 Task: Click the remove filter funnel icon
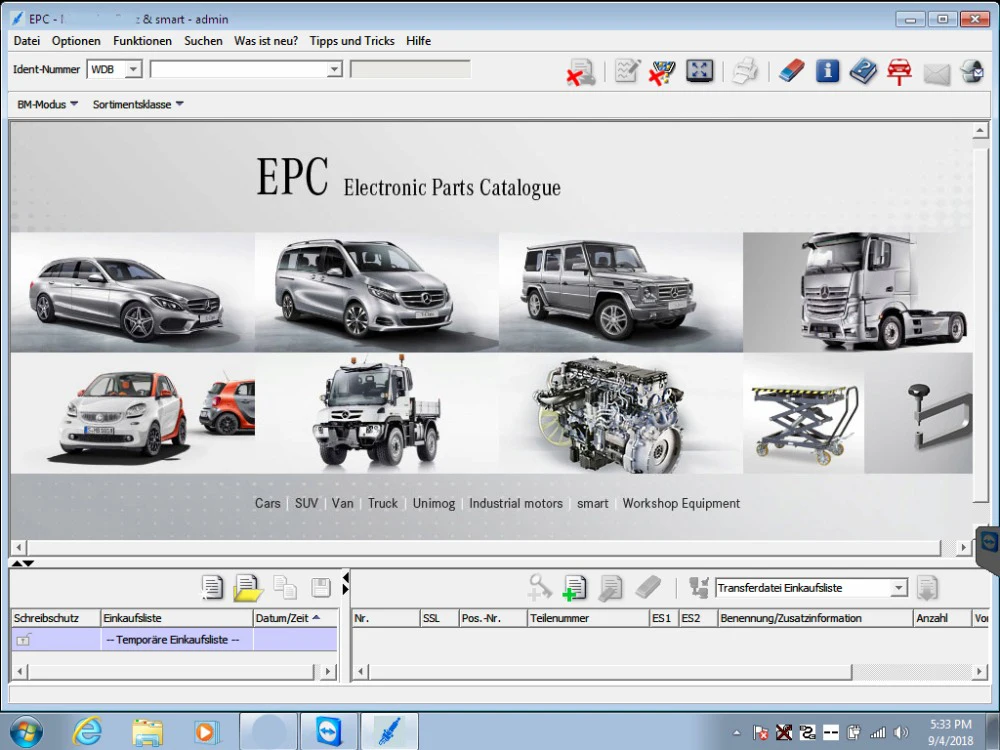click(x=661, y=71)
